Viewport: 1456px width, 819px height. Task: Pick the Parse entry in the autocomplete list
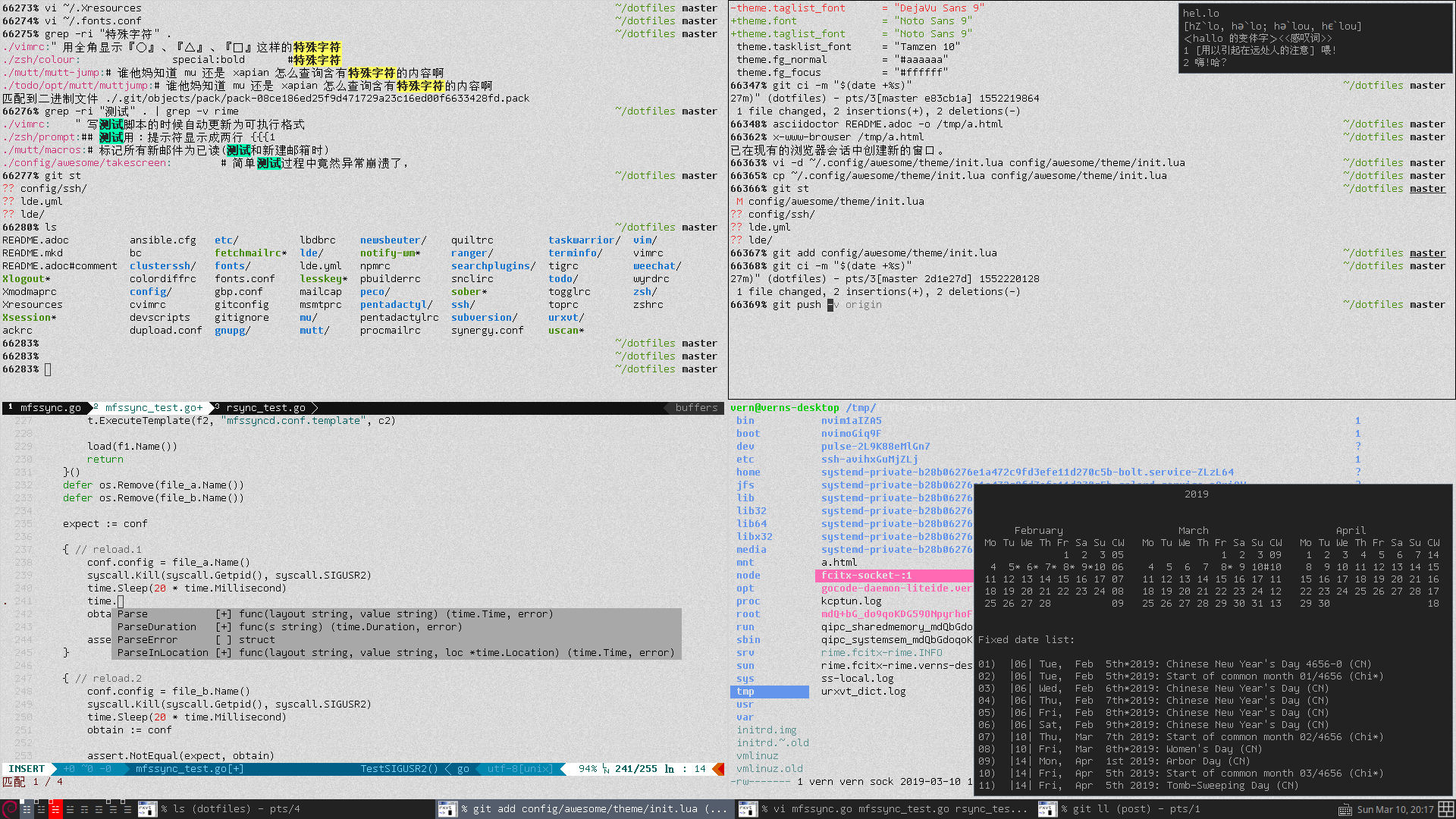133,614
